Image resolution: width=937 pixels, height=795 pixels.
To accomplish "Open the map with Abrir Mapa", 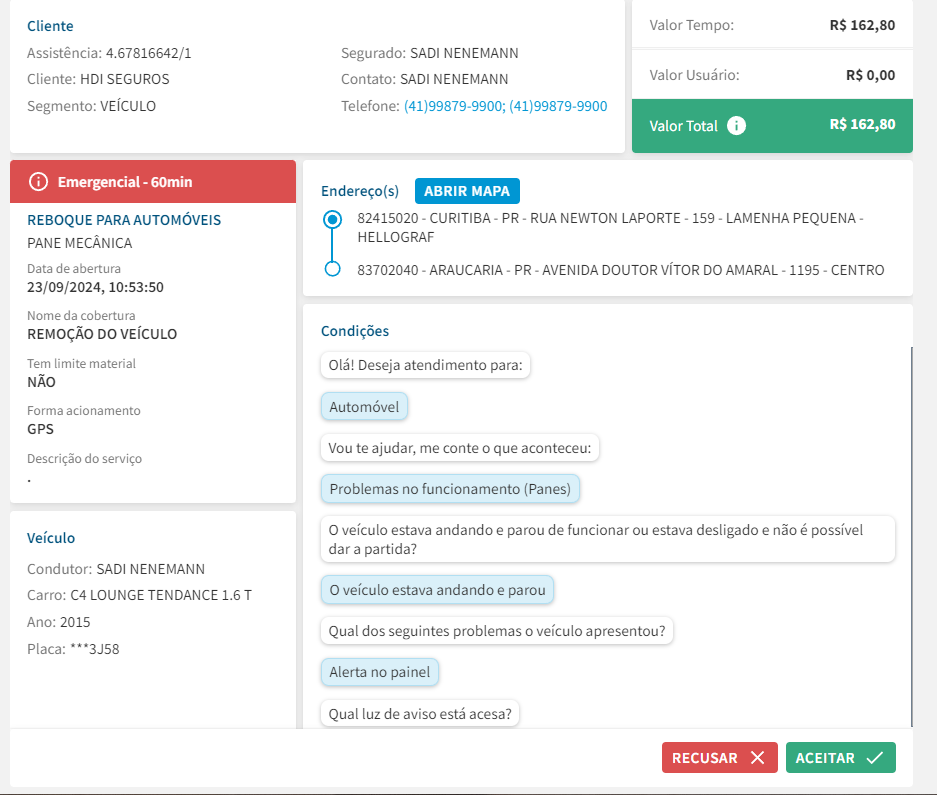I will point(466,191).
